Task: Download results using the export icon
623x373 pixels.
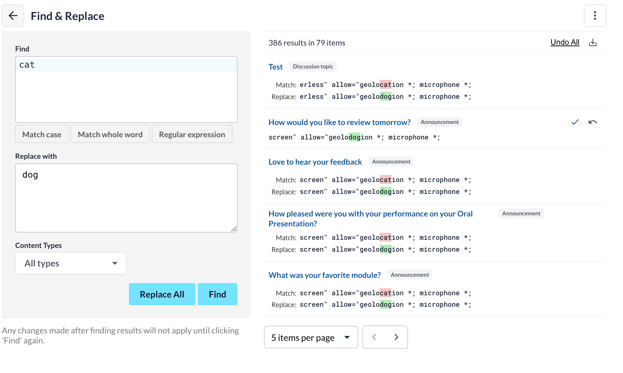Action: pyautogui.click(x=593, y=43)
